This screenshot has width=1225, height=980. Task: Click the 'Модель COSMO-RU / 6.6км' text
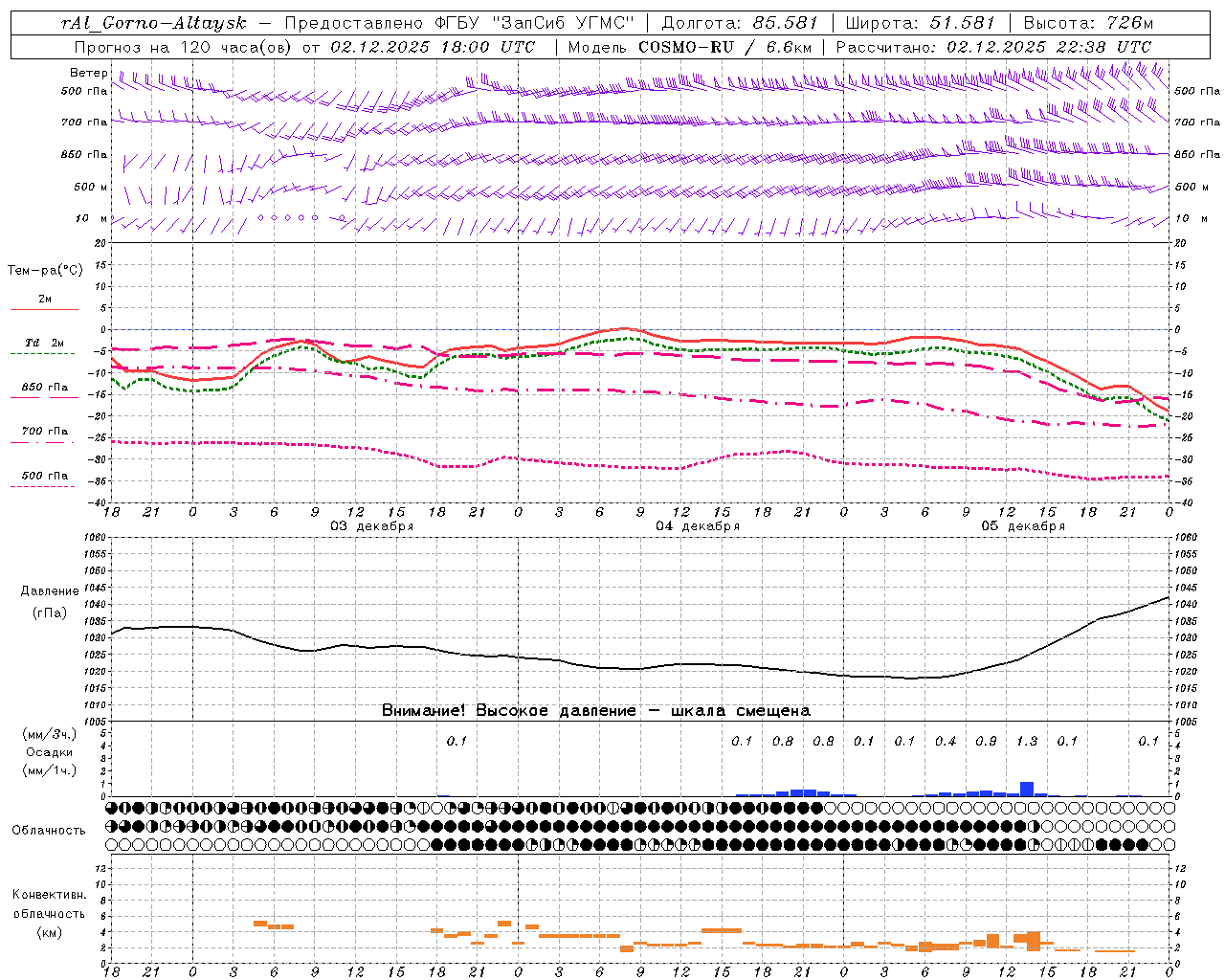click(690, 47)
